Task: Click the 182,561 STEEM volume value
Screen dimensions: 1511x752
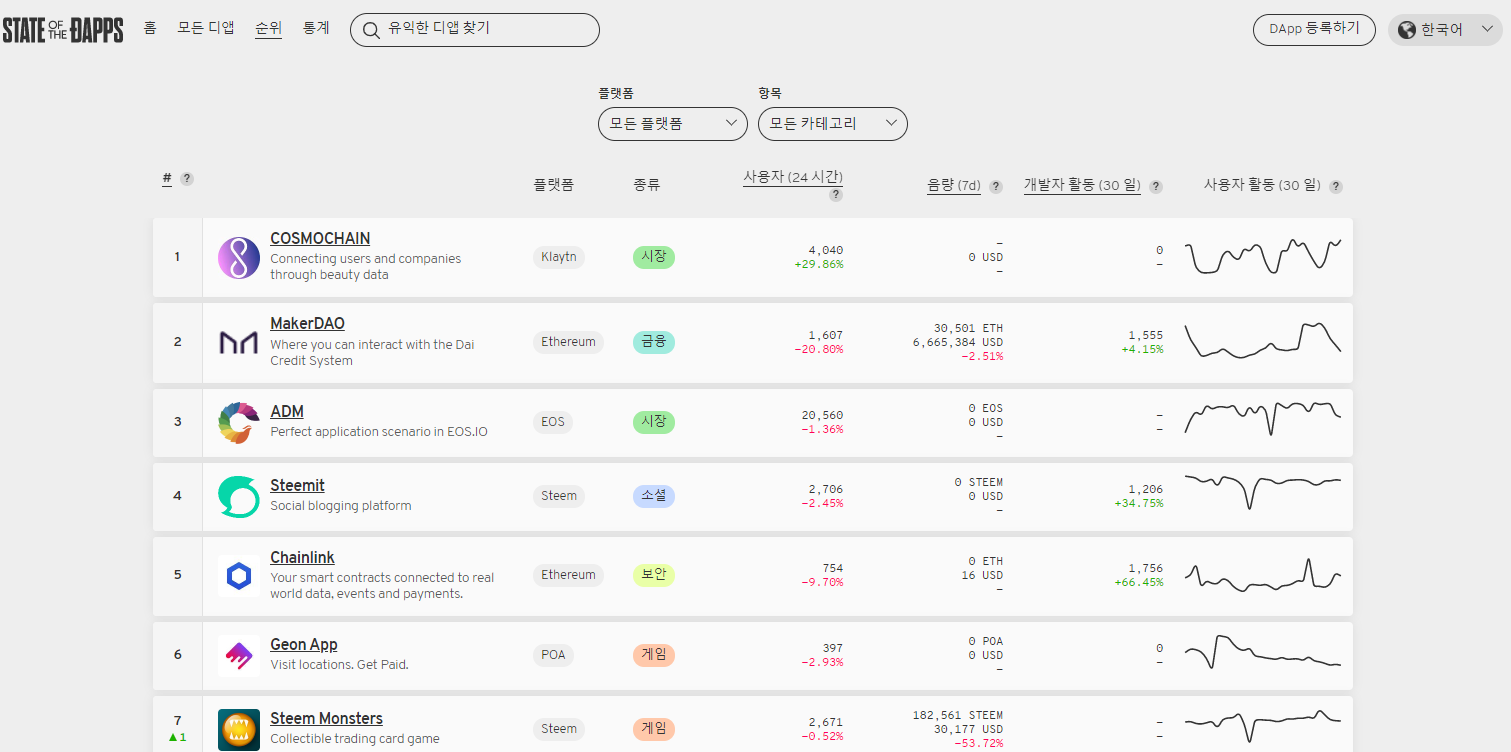Action: coord(958,715)
